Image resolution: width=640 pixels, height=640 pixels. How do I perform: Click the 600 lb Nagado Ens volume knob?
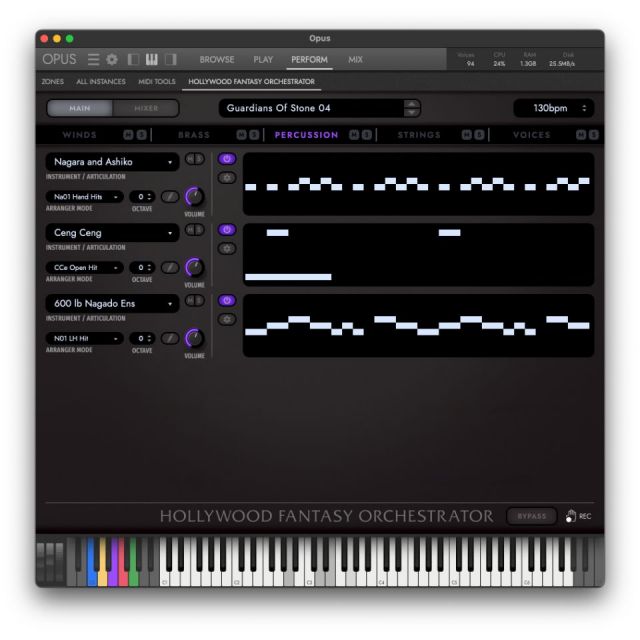tap(194, 338)
